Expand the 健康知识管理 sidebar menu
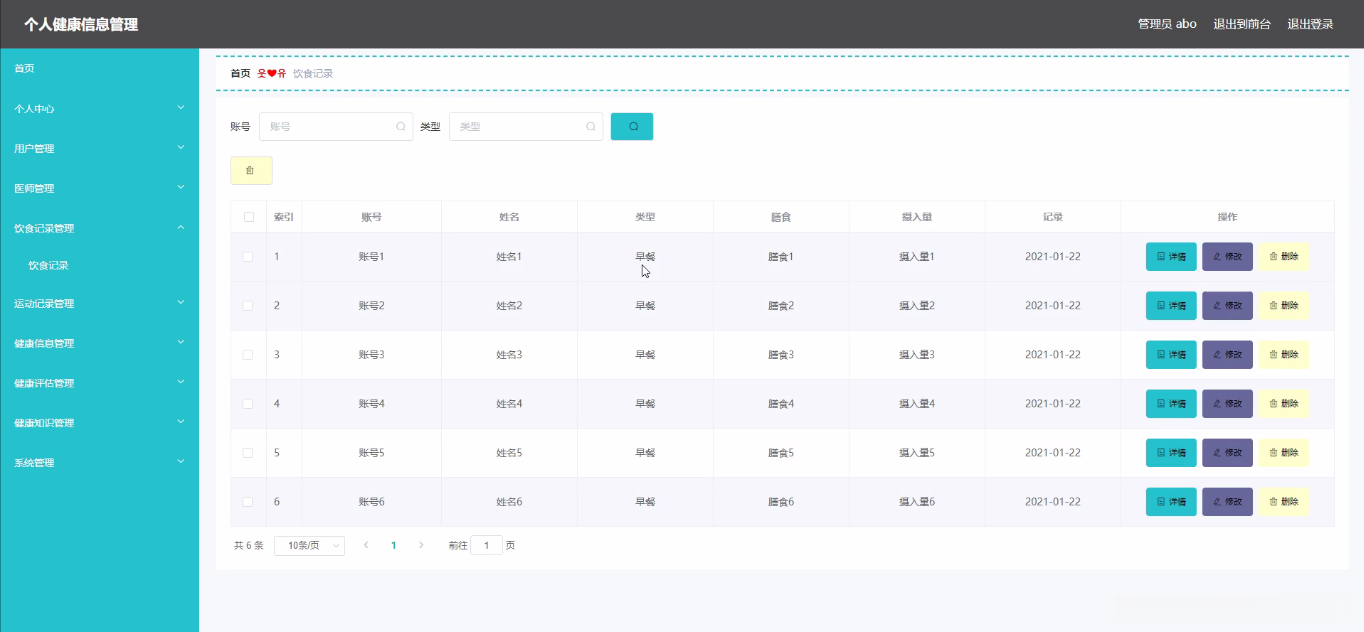Screen dimensions: 1364x632 coord(99,423)
